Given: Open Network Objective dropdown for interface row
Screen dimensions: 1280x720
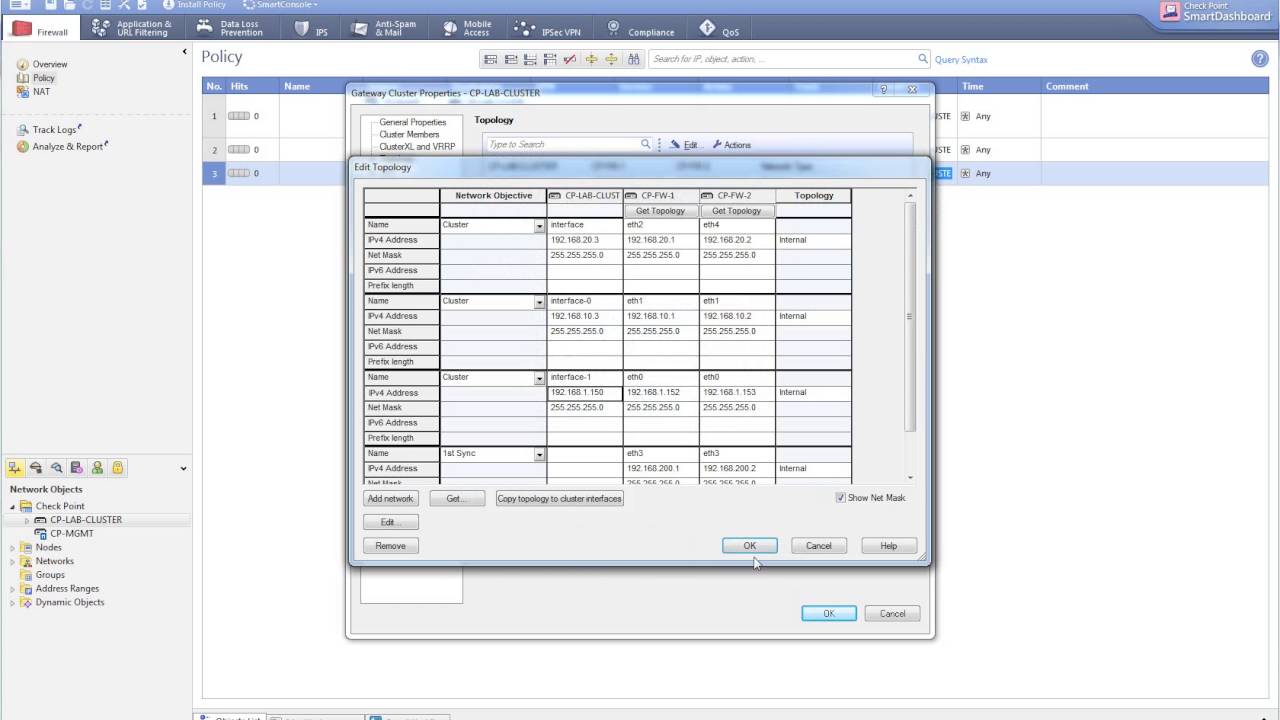Looking at the screenshot, I should click(539, 226).
